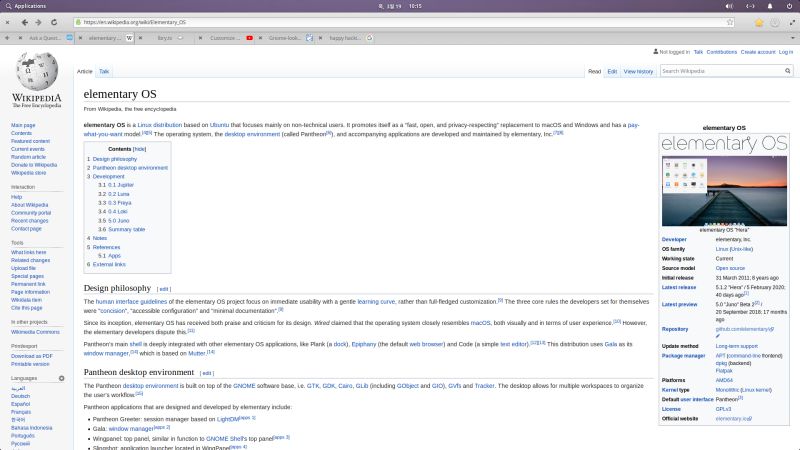Open the Random article sidebar link

(28, 157)
